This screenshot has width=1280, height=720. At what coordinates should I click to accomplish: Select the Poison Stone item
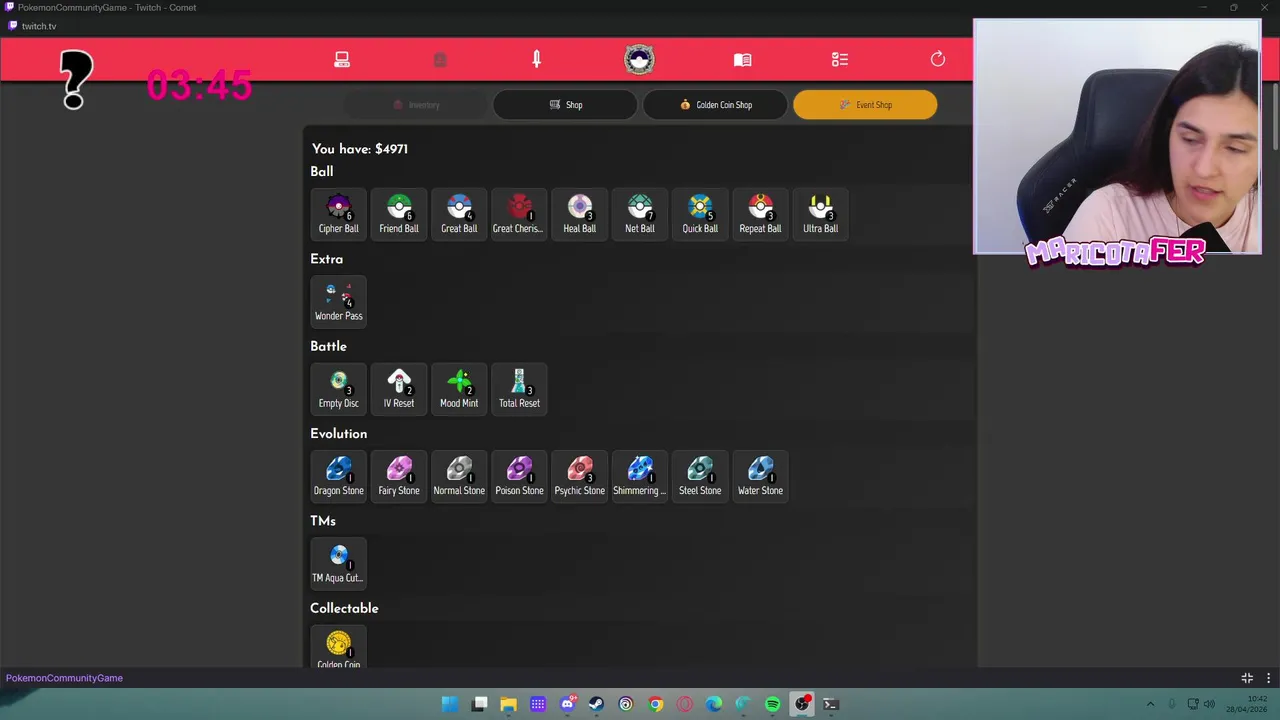pos(519,476)
